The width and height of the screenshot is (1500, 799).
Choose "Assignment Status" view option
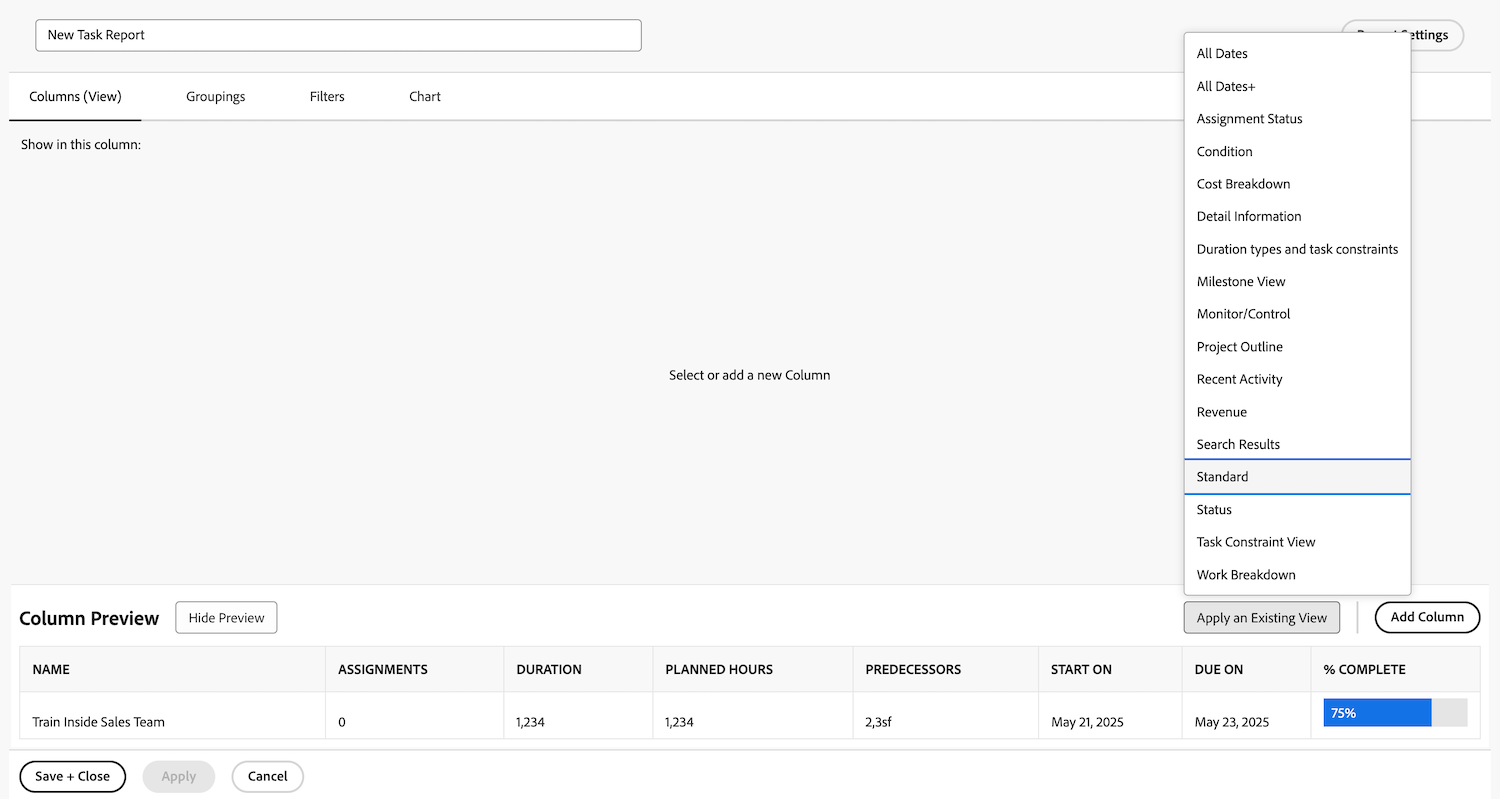1249,118
